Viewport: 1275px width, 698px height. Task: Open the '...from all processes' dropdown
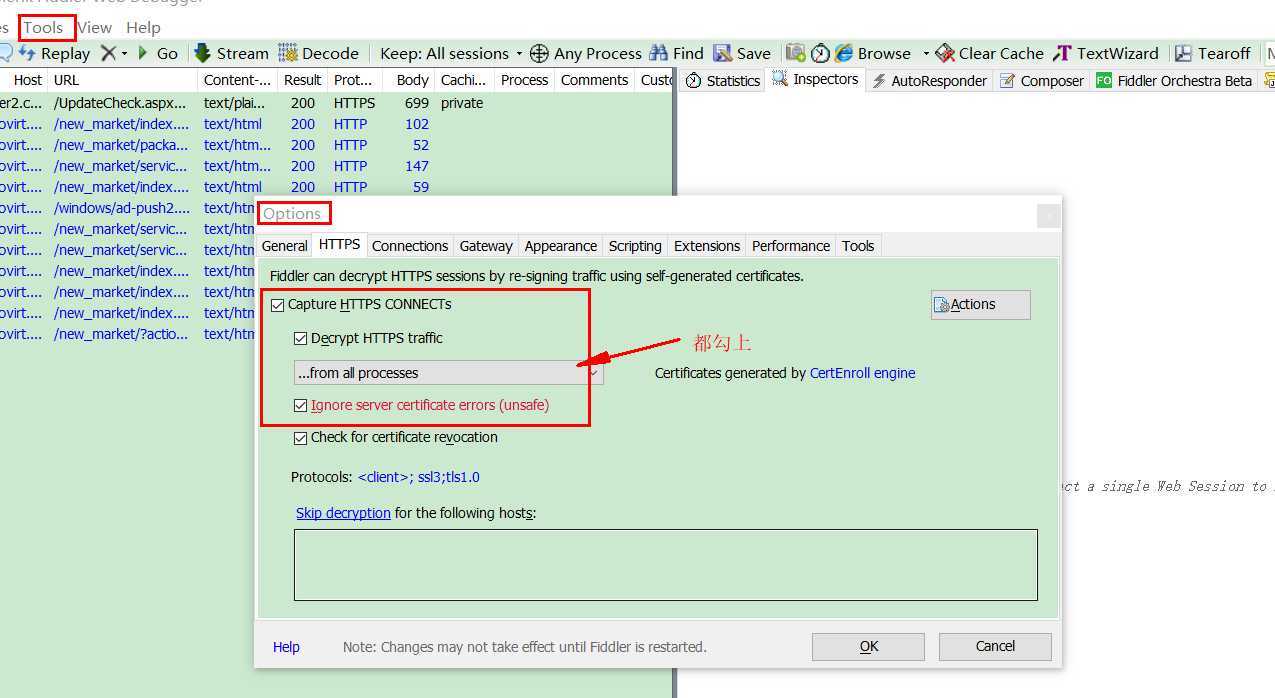pos(448,373)
